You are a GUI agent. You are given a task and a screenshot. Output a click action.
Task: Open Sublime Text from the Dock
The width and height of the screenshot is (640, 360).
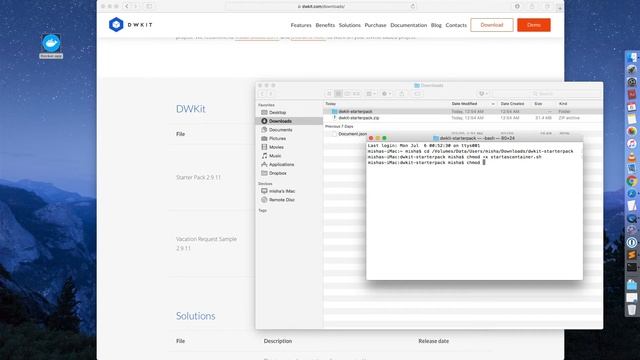click(x=632, y=255)
